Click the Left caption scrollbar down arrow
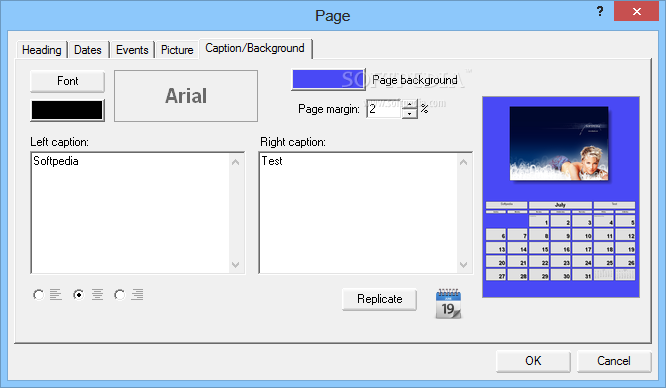 pyautogui.click(x=236, y=265)
